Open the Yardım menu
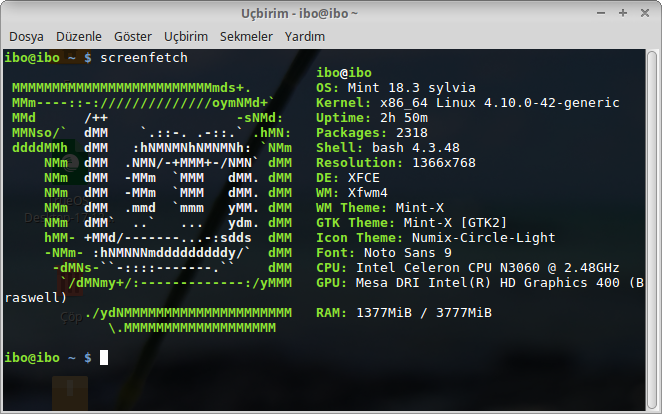This screenshot has width=662, height=414. coord(304,37)
